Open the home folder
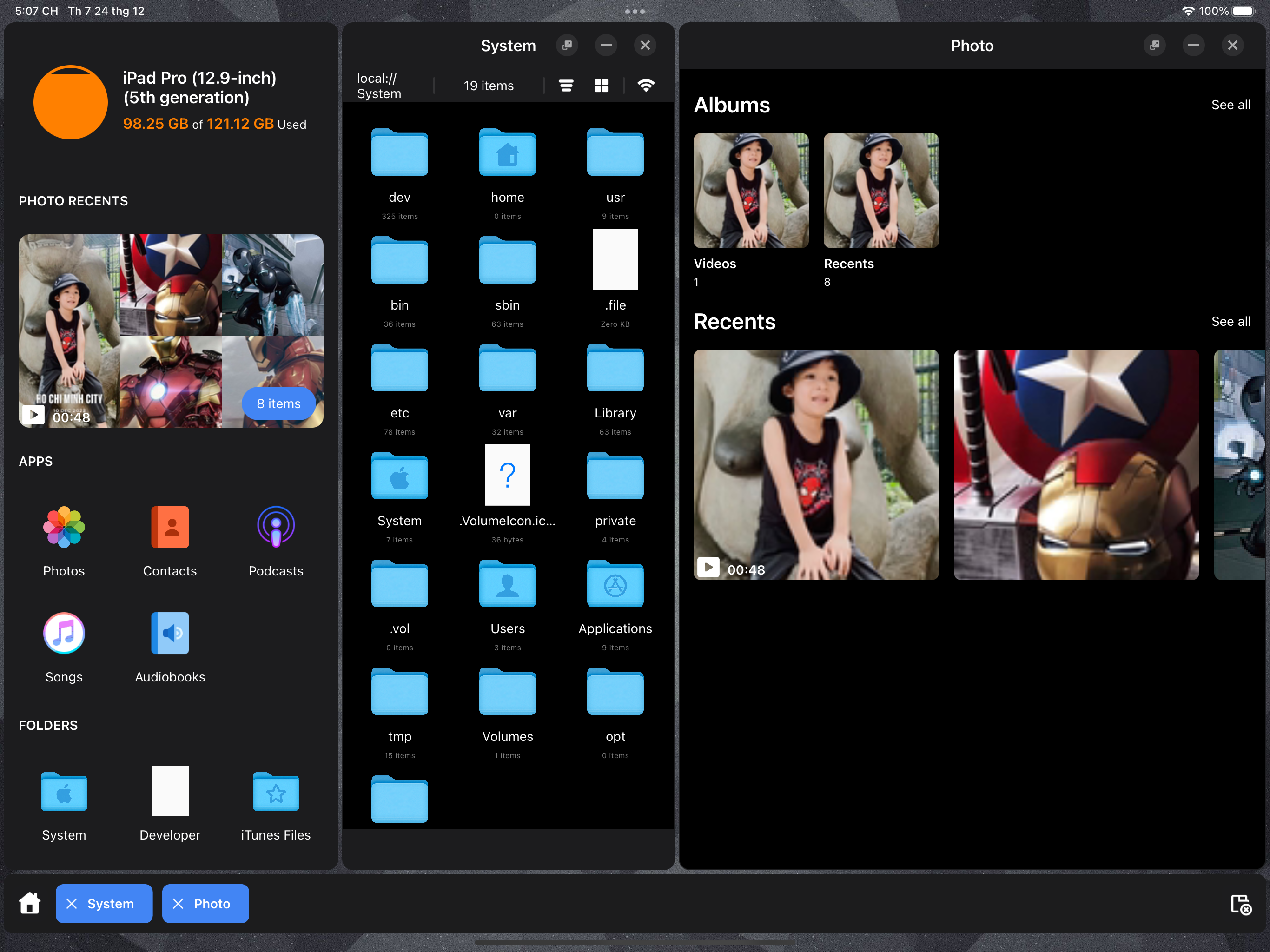 [508, 152]
